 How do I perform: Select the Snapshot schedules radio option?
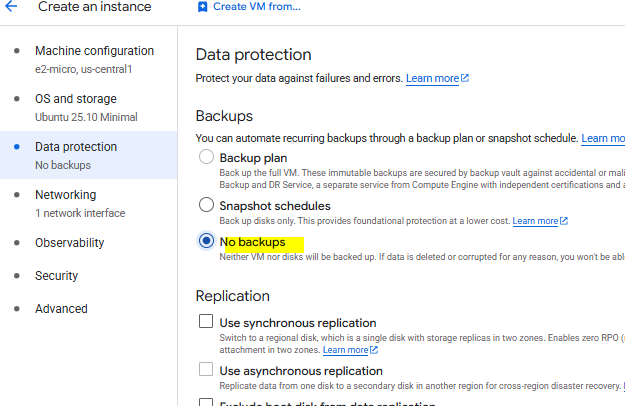pyautogui.click(x=206, y=205)
